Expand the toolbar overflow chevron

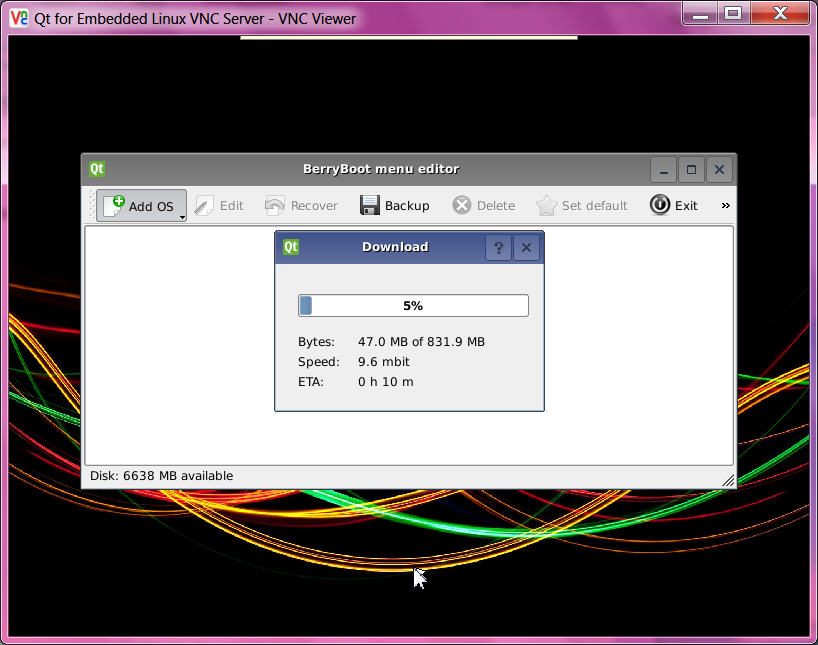tap(725, 206)
